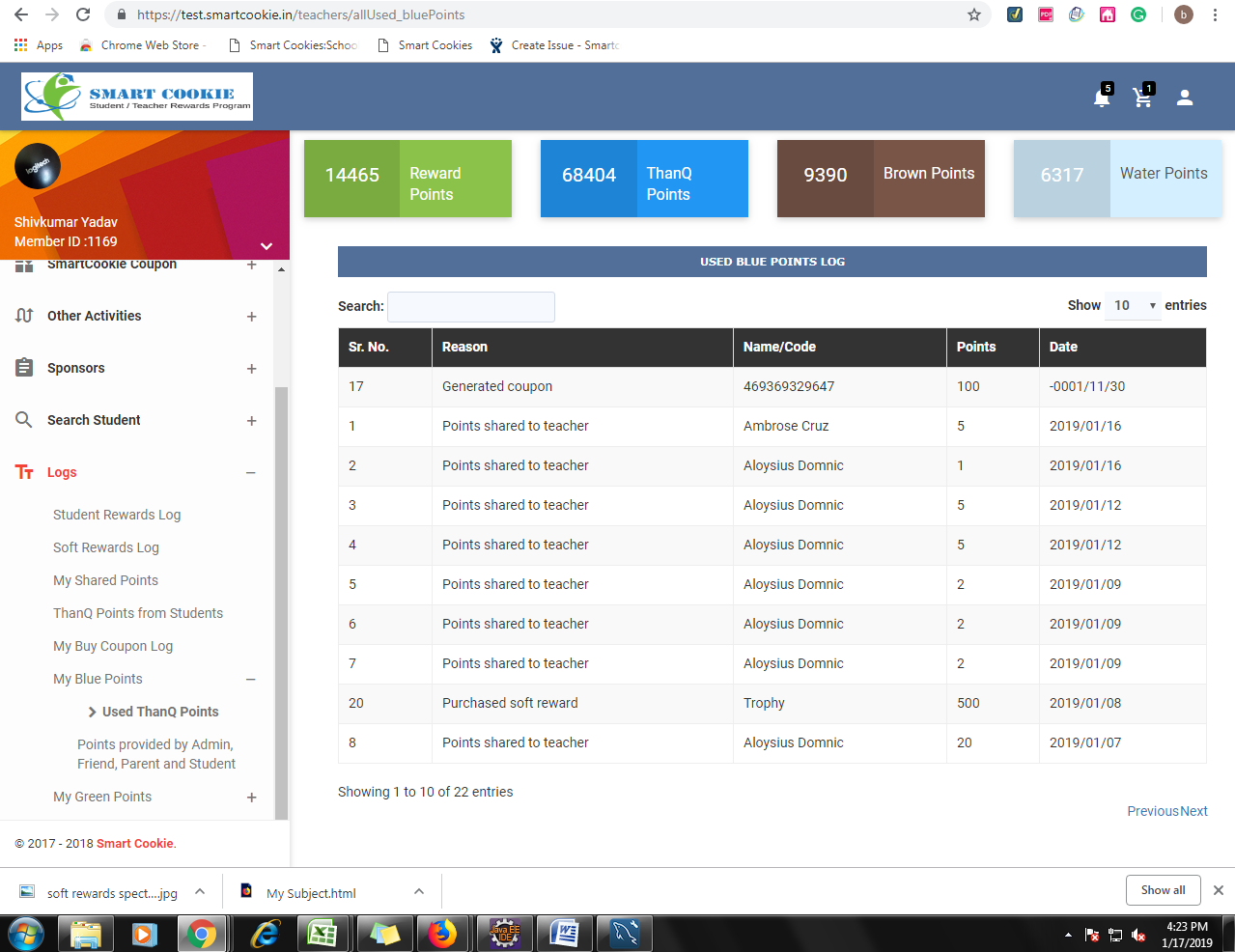Open the Show entries count dropdown
The width and height of the screenshot is (1235, 952).
coord(1133,305)
